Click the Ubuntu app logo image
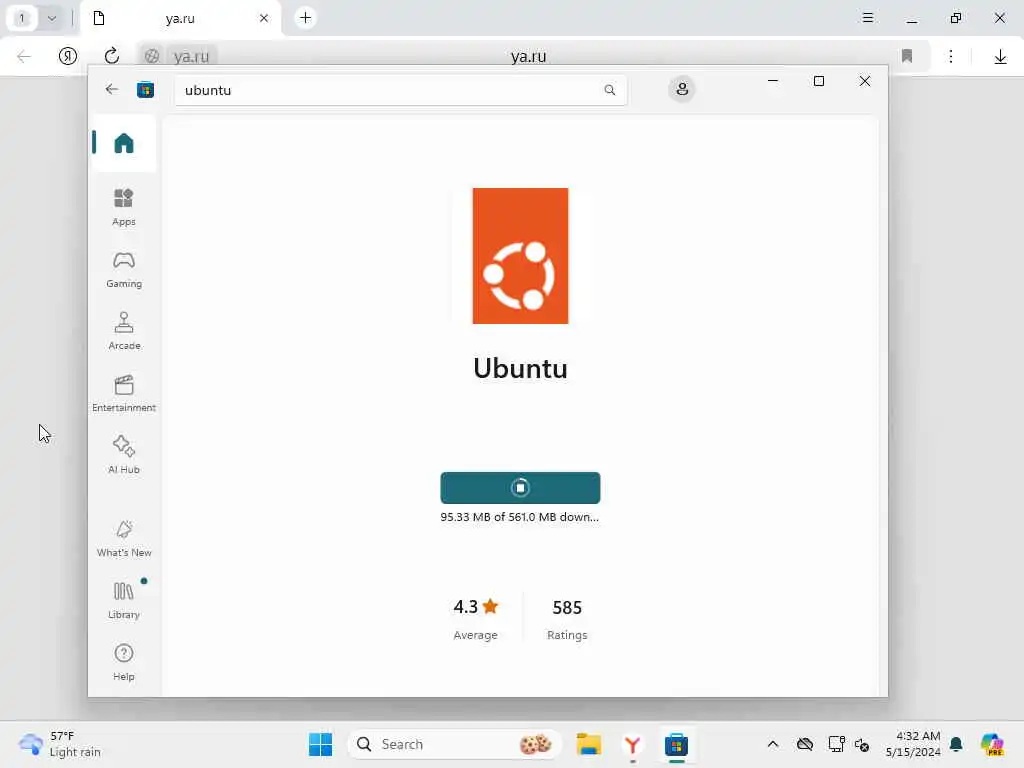This screenshot has height=768, width=1024. coord(520,256)
